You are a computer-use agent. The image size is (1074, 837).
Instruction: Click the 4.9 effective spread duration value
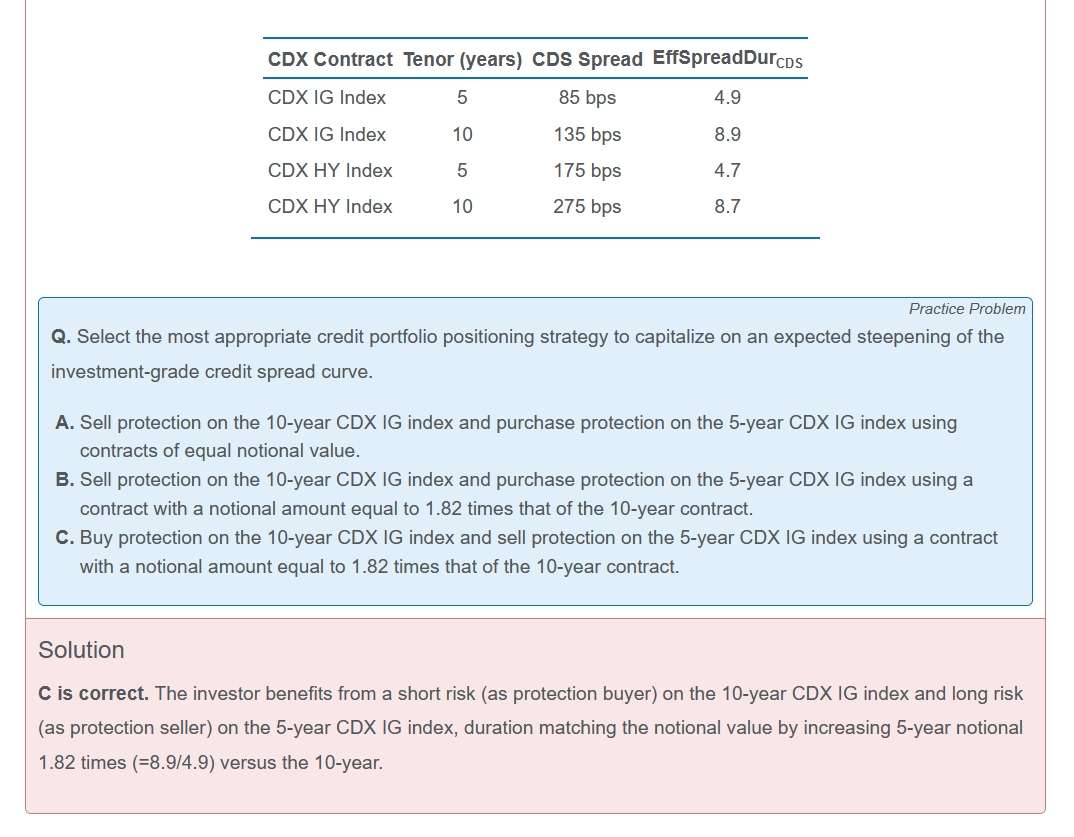727,98
